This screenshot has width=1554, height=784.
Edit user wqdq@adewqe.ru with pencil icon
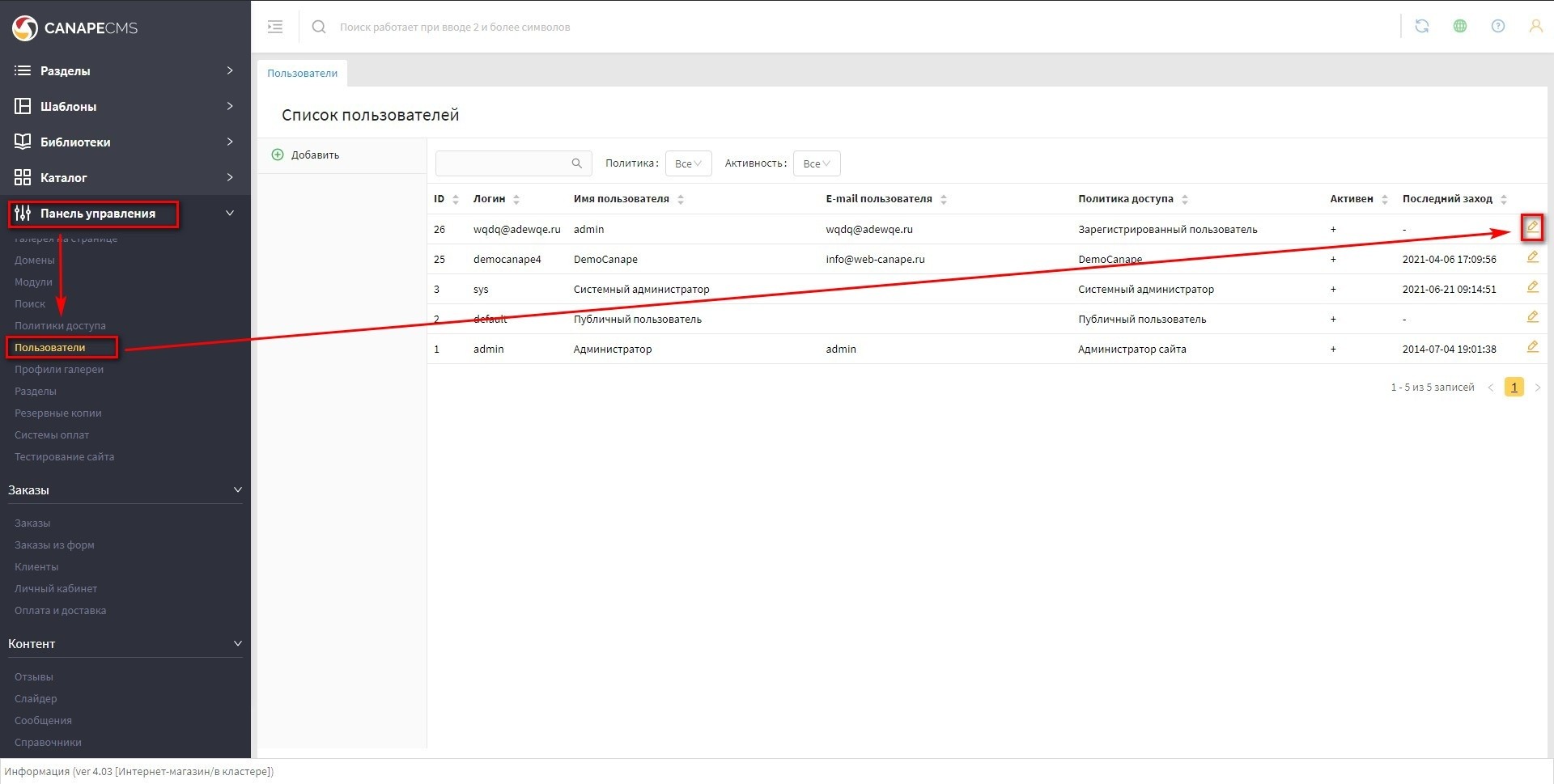[x=1531, y=227]
